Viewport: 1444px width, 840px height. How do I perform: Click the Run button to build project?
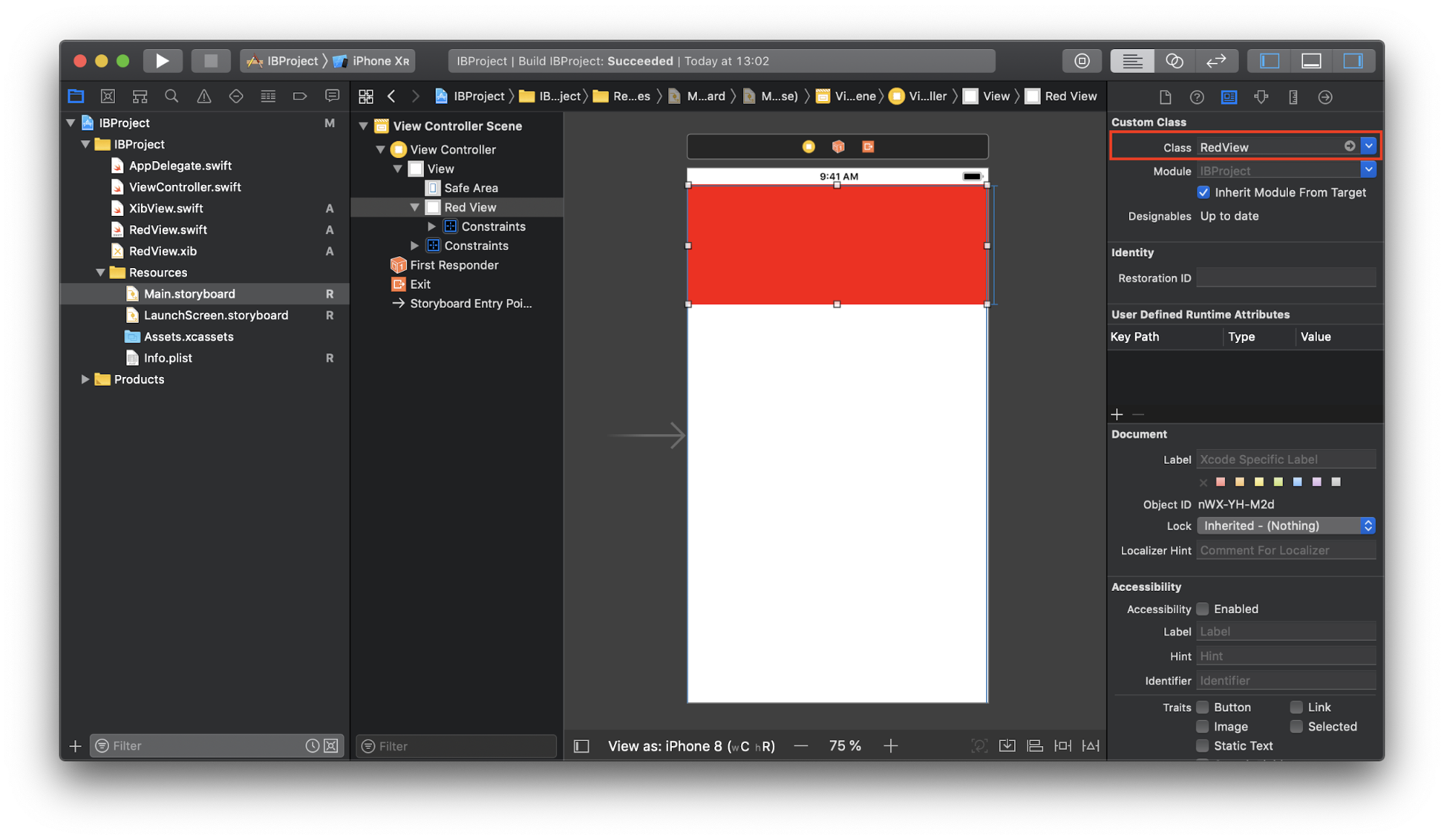click(162, 60)
